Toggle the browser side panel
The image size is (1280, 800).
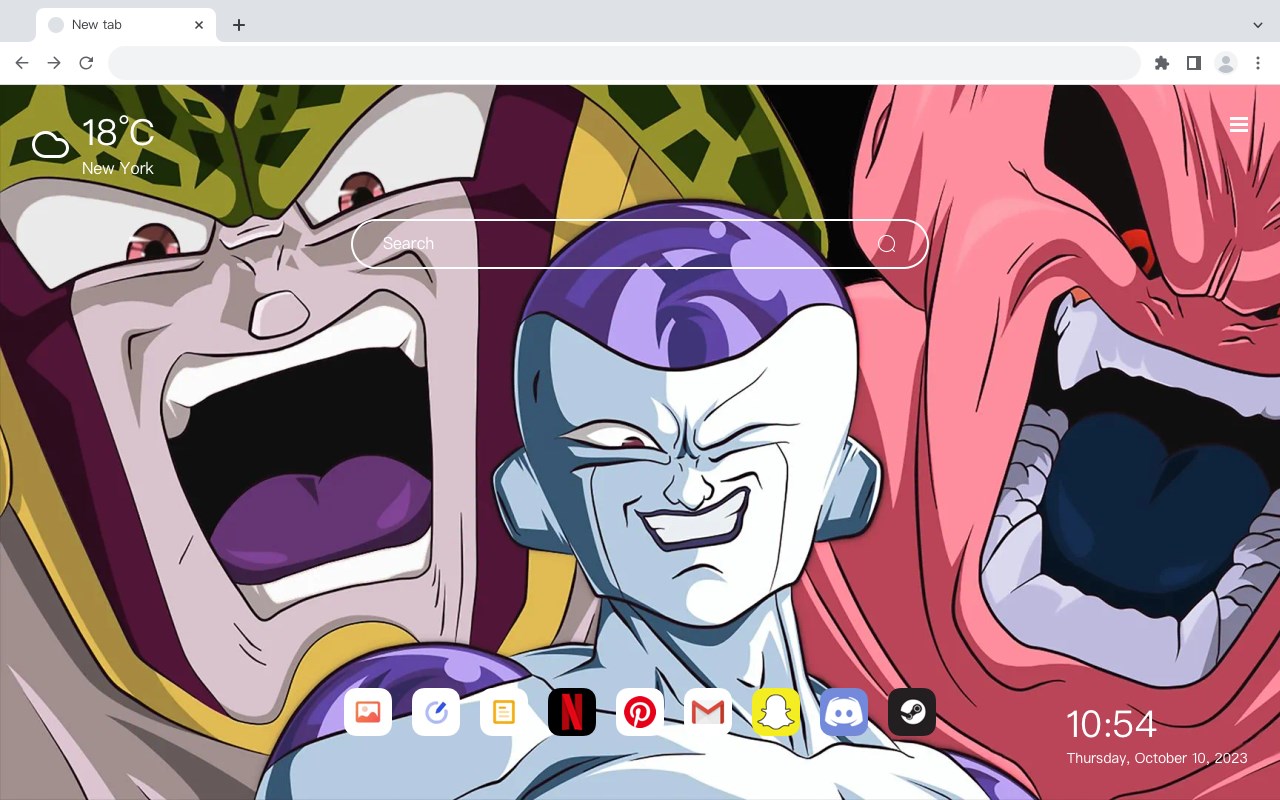[1193, 63]
